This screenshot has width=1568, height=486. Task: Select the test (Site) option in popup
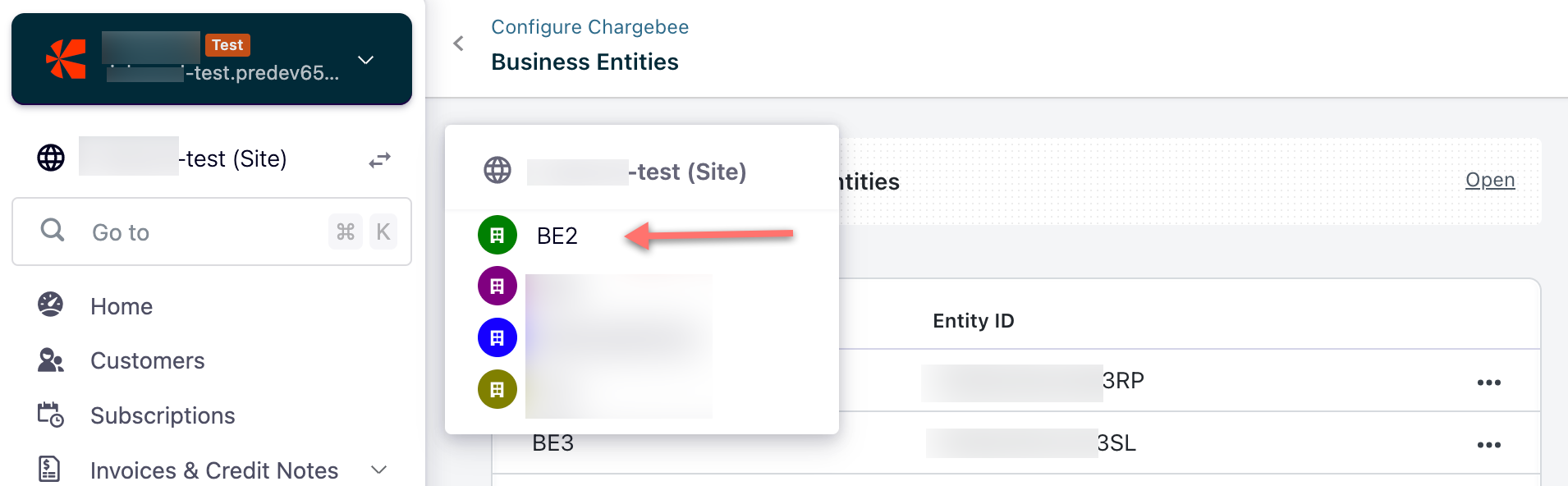636,172
